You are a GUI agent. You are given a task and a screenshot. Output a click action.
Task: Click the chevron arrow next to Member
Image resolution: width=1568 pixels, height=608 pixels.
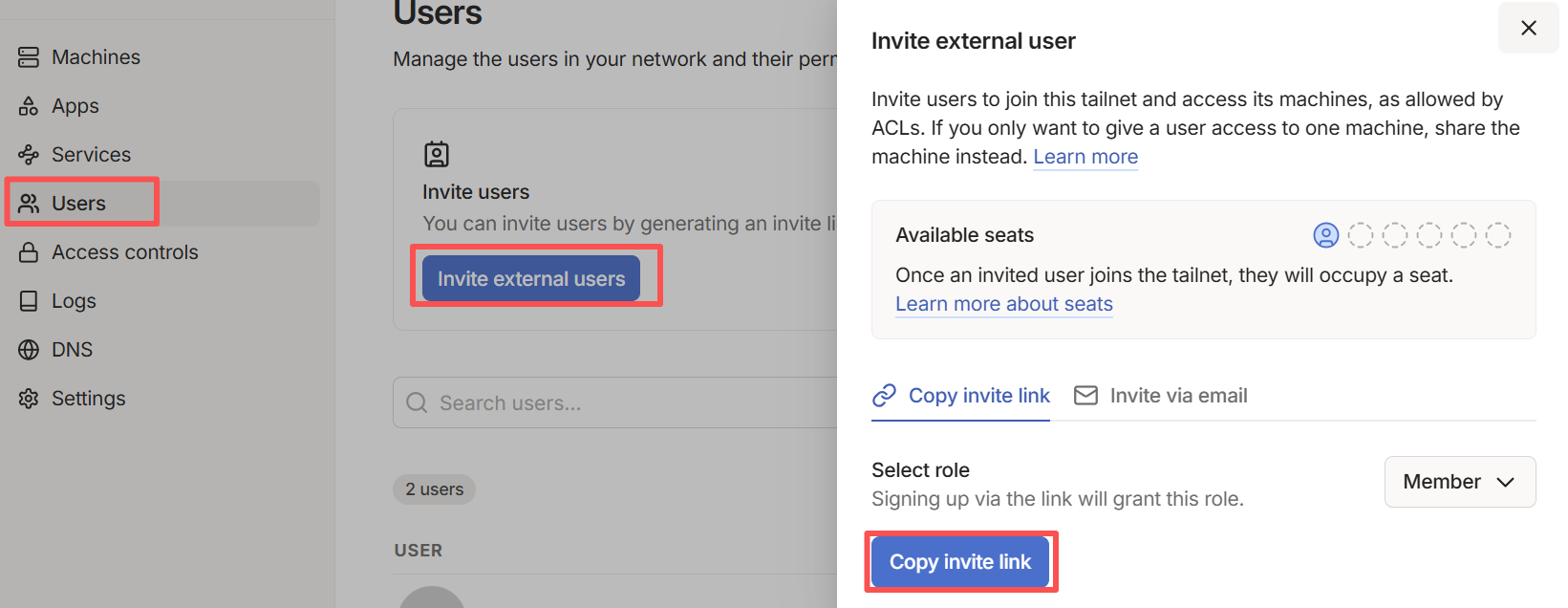pyautogui.click(x=1506, y=482)
